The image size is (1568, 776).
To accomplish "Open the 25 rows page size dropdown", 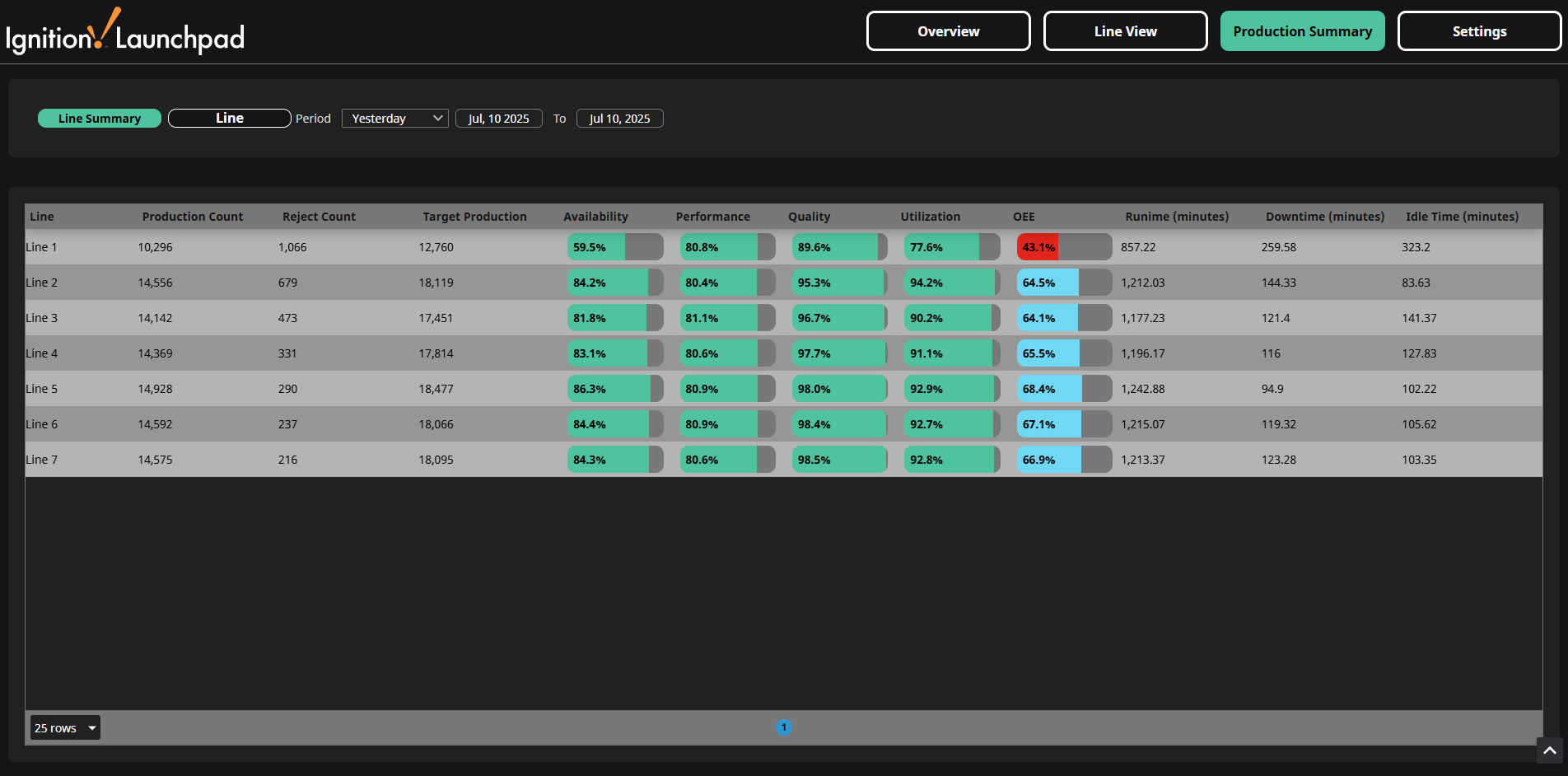I will click(x=65, y=728).
